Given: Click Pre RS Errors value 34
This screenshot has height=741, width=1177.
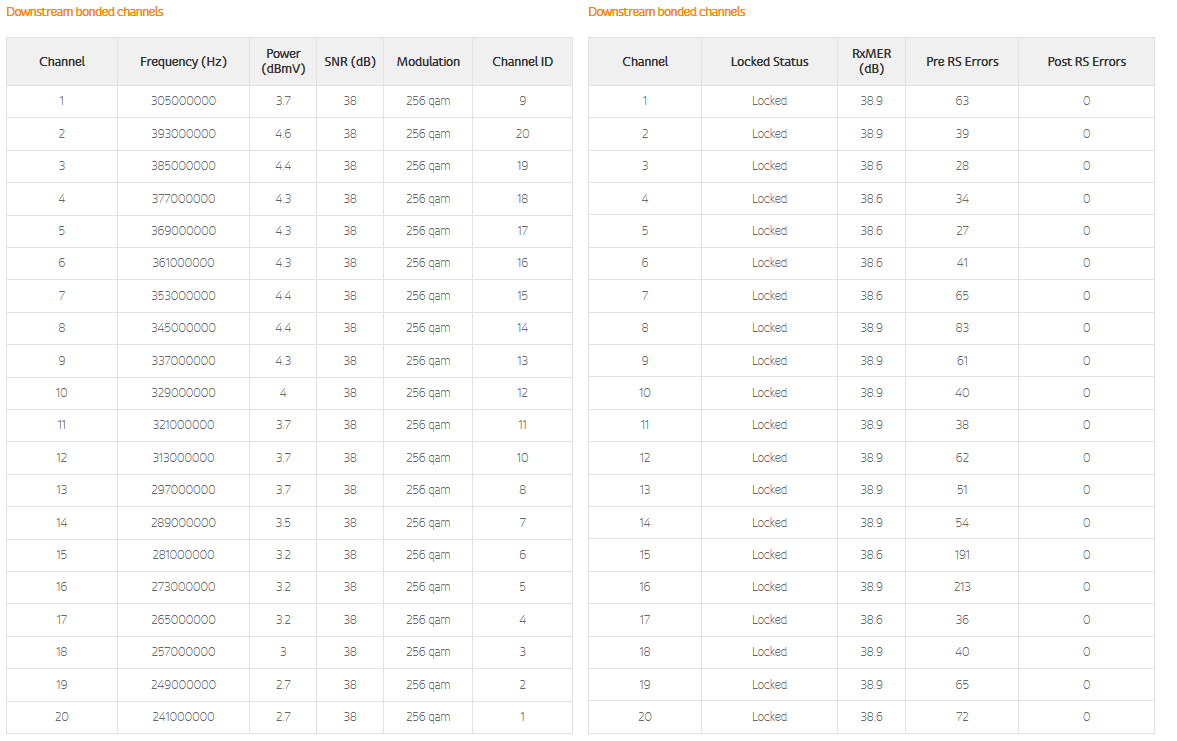Looking at the screenshot, I should pos(962,199).
